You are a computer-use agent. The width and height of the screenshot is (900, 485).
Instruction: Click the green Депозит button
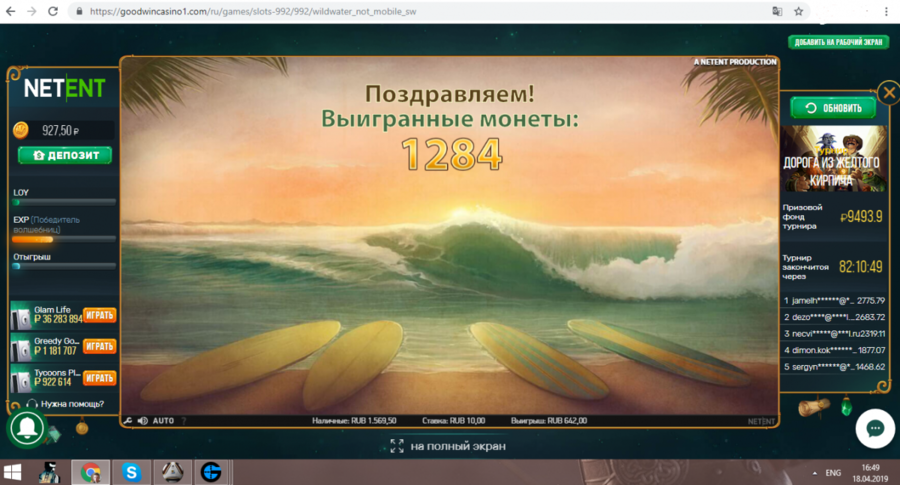point(65,156)
